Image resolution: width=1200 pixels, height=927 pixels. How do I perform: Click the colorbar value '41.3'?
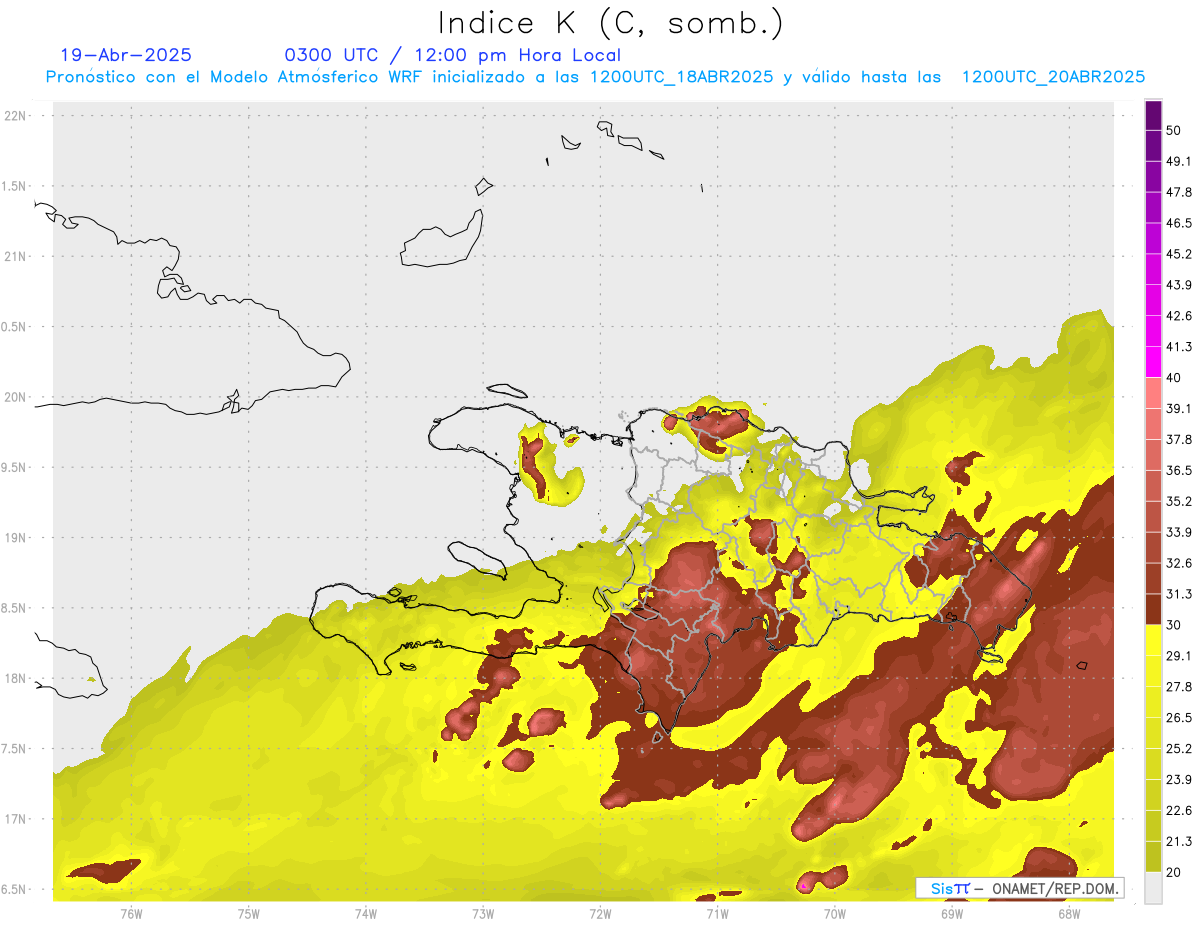[1179, 347]
